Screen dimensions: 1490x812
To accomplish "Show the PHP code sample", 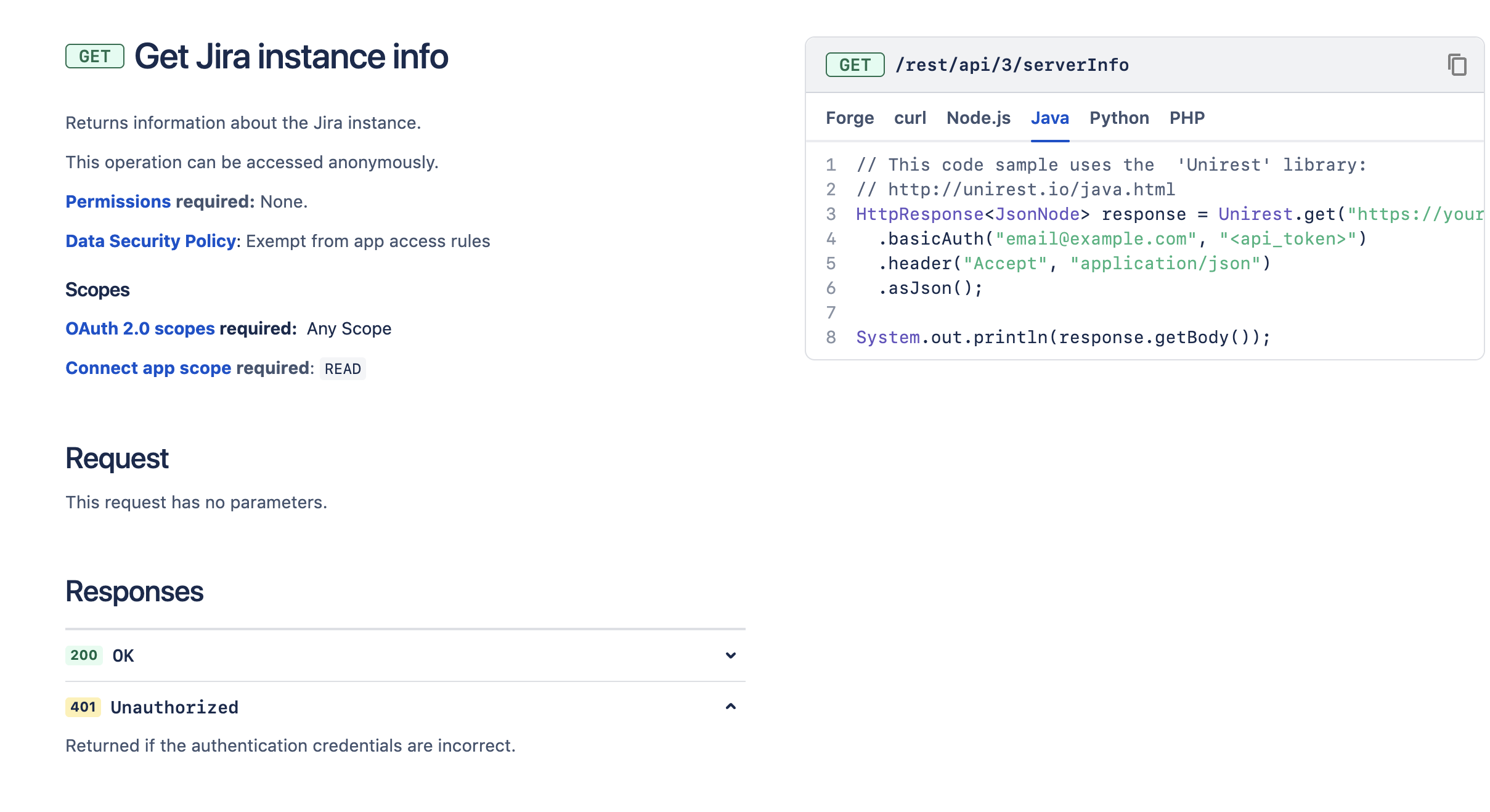I will pos(1186,118).
